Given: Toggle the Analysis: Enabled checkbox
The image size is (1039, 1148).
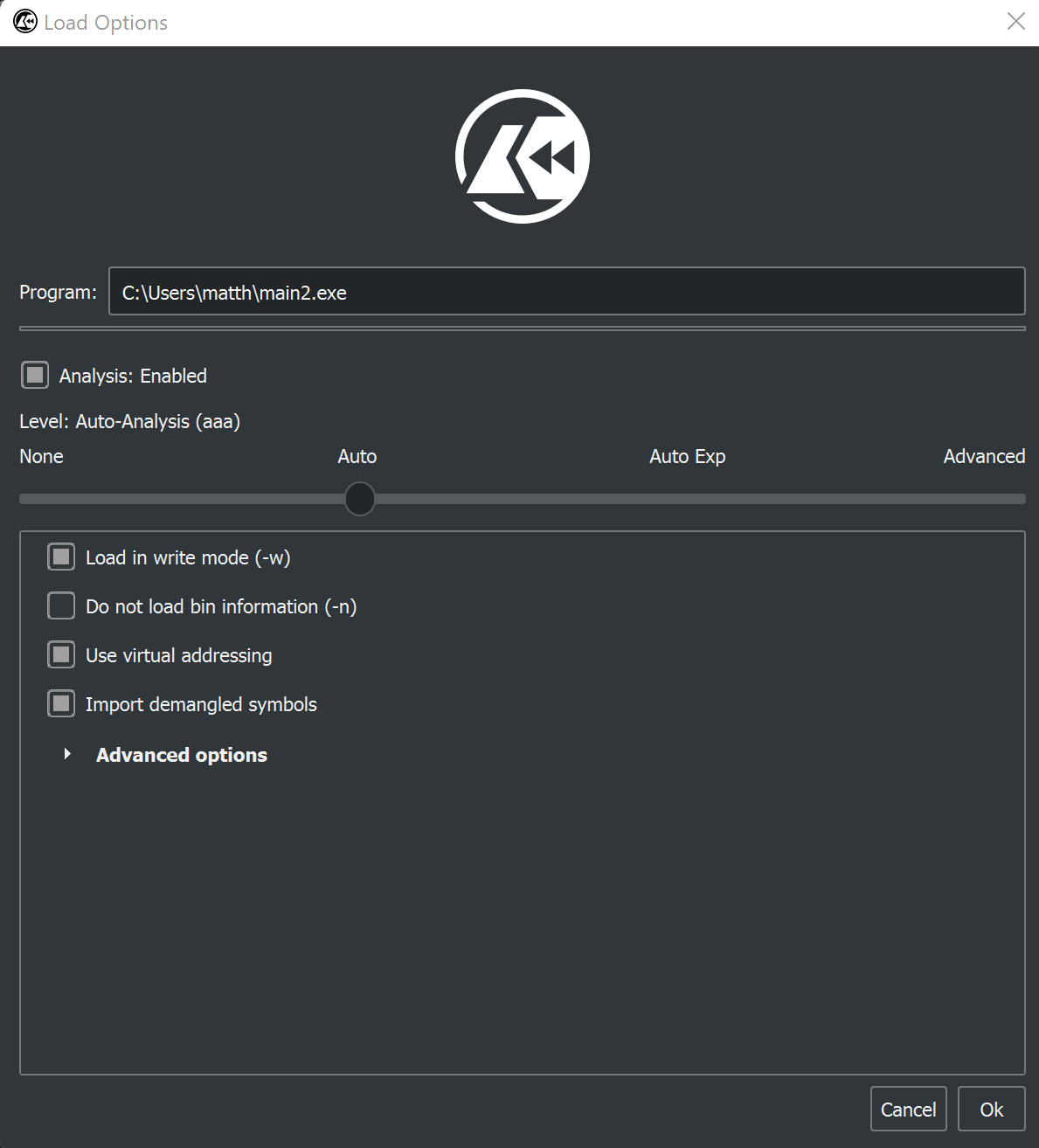Looking at the screenshot, I should 34,375.
